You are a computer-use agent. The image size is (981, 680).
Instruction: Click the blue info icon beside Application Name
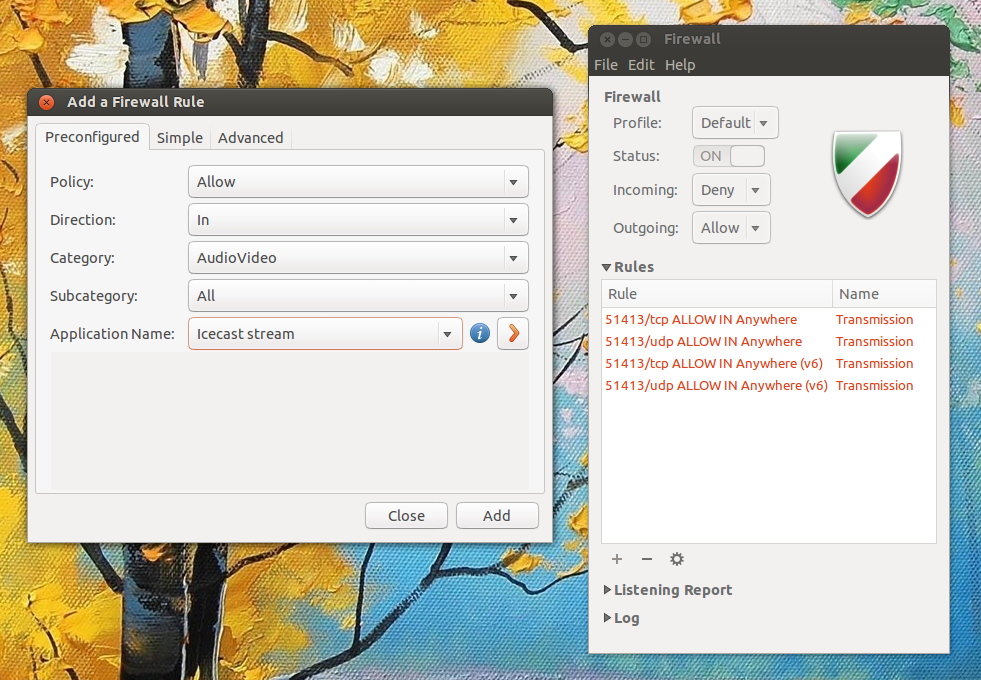coord(480,333)
